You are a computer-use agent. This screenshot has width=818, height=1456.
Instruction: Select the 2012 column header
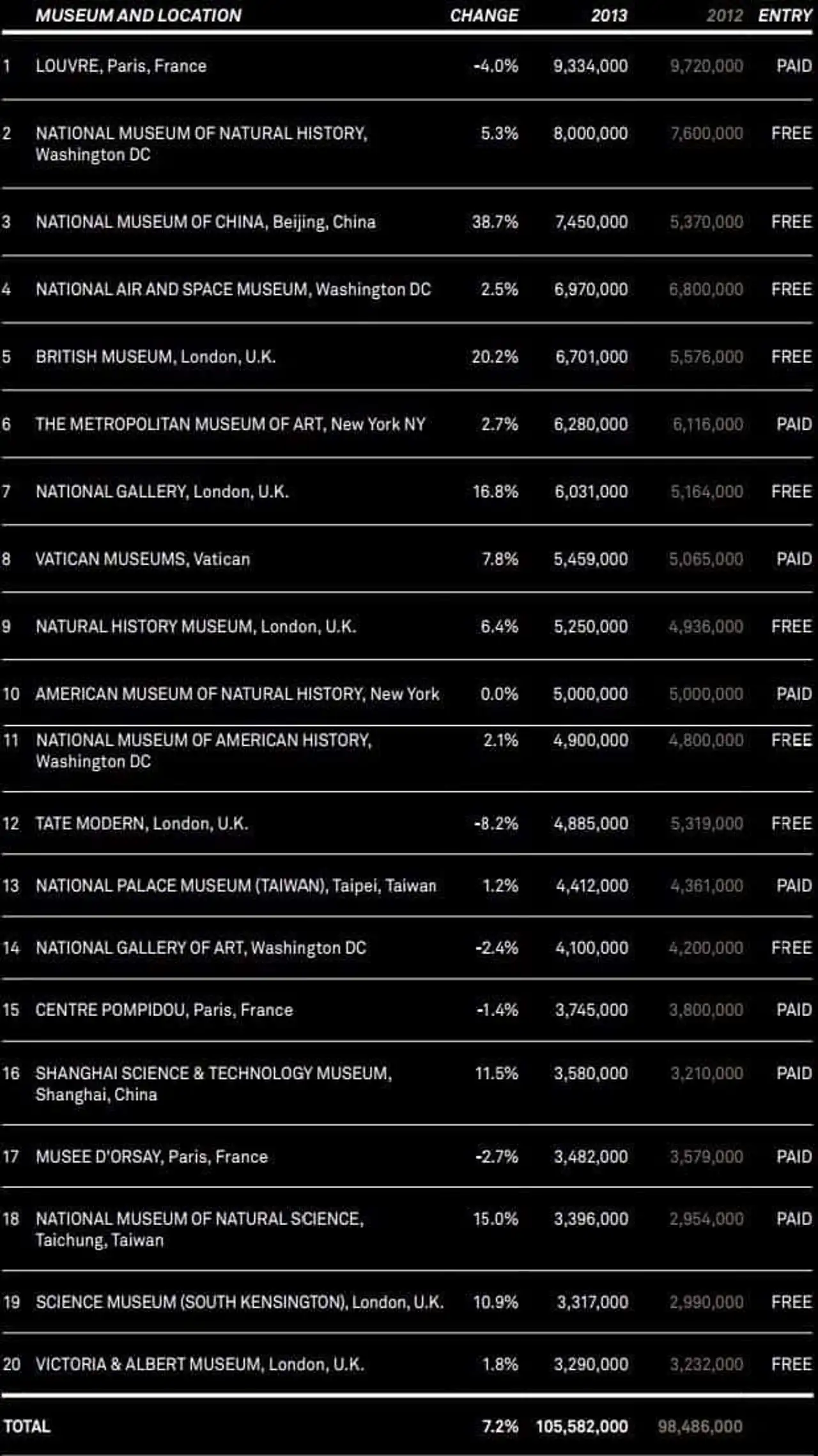click(724, 15)
